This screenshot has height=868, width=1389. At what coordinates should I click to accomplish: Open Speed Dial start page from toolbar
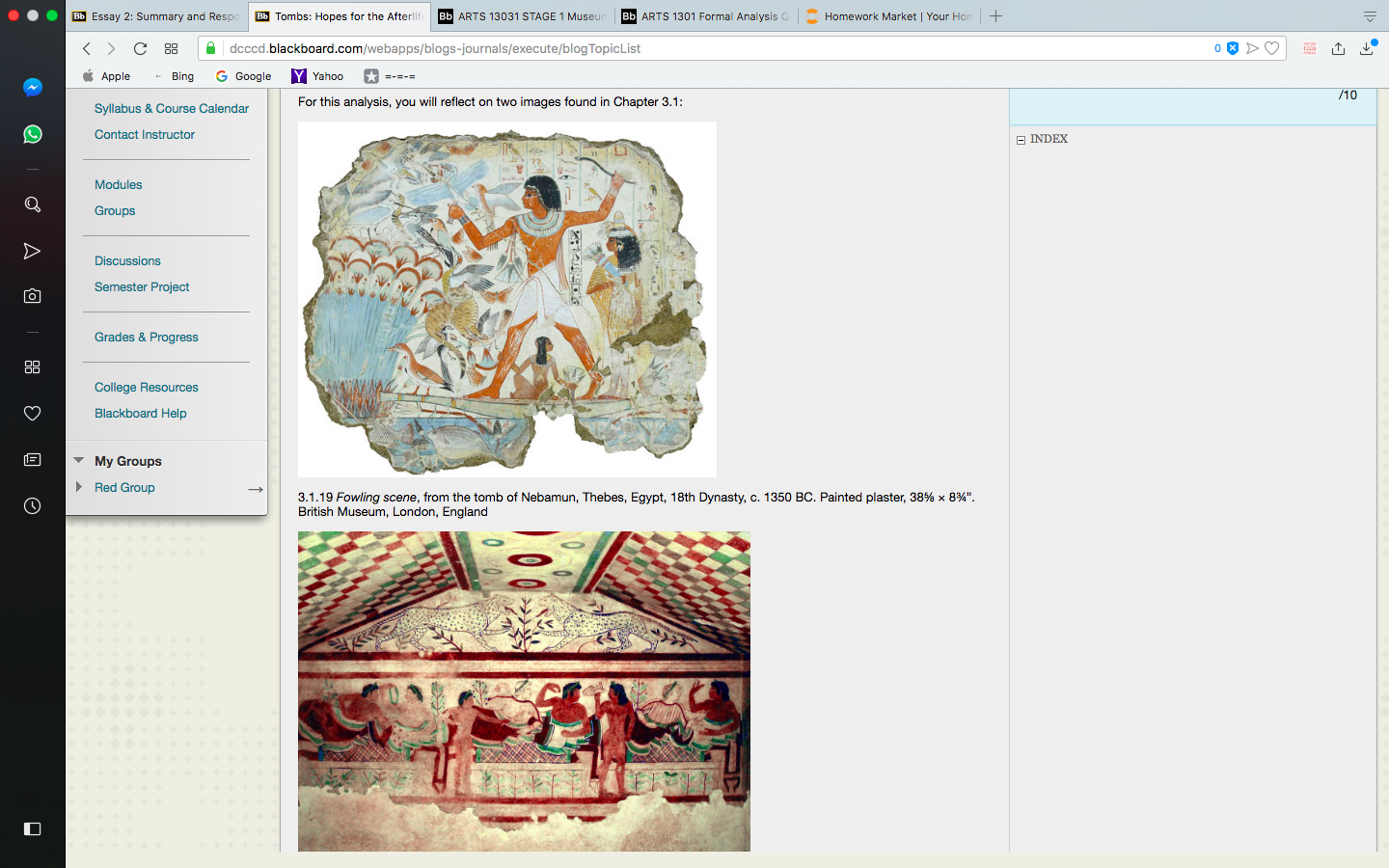[171, 48]
